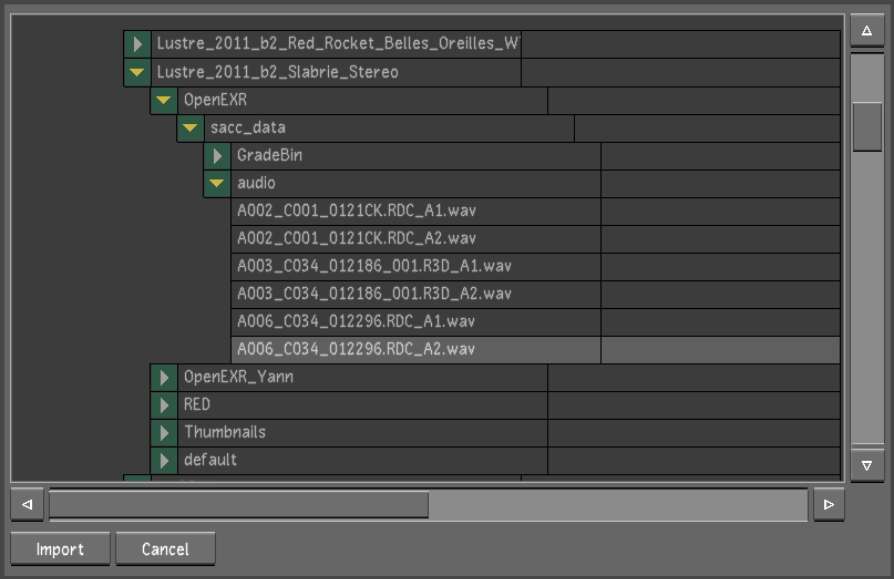Image resolution: width=894 pixels, height=579 pixels.
Task: Click the sacc_data row label
Action: tap(248, 128)
